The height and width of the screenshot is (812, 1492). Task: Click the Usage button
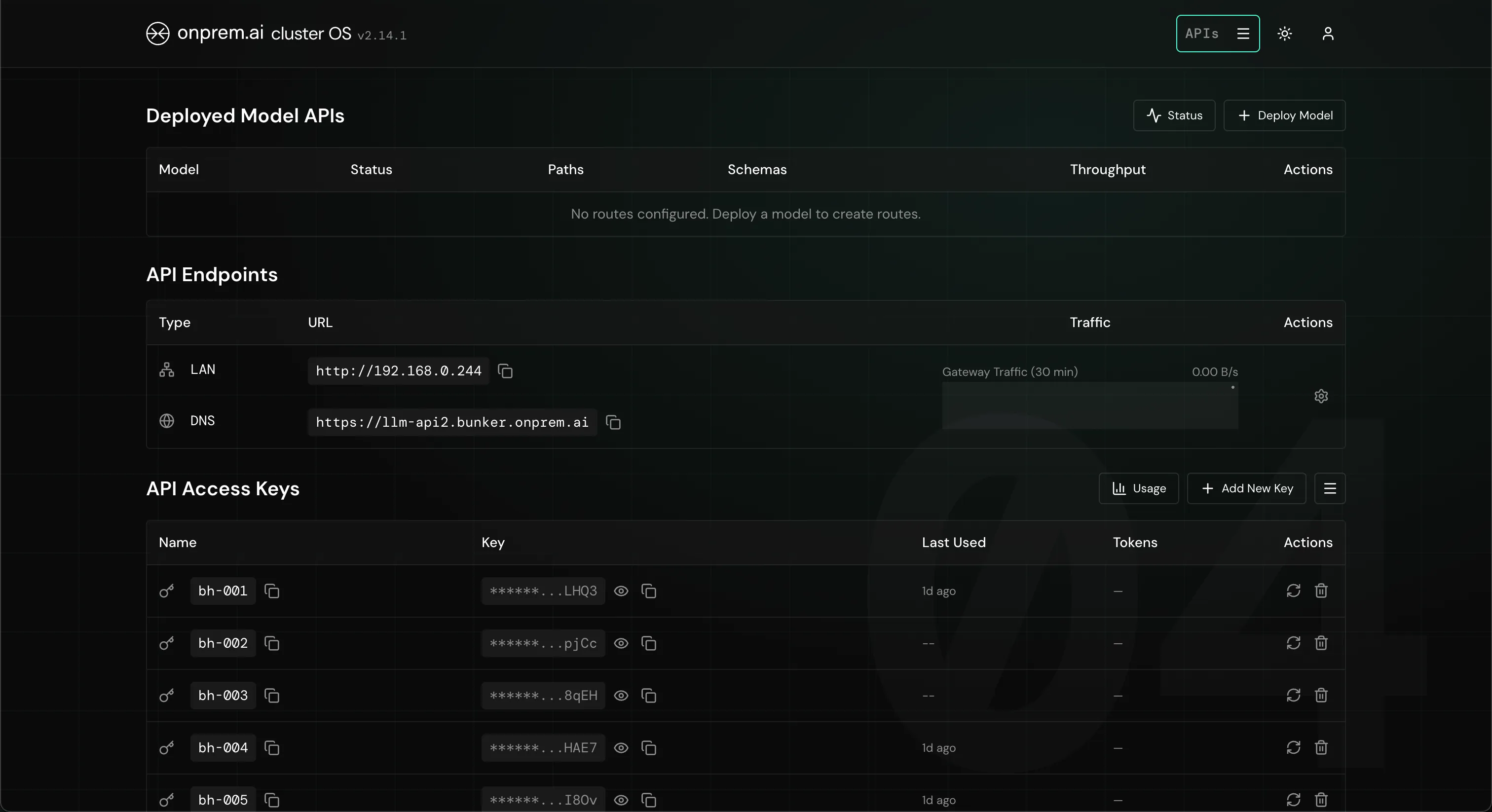click(1139, 488)
